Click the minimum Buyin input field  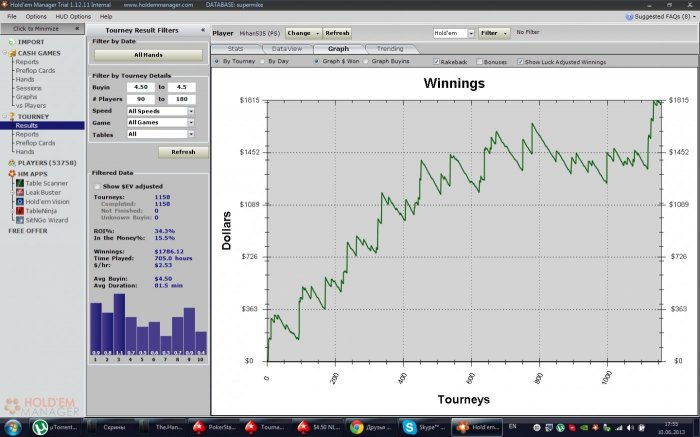point(141,87)
